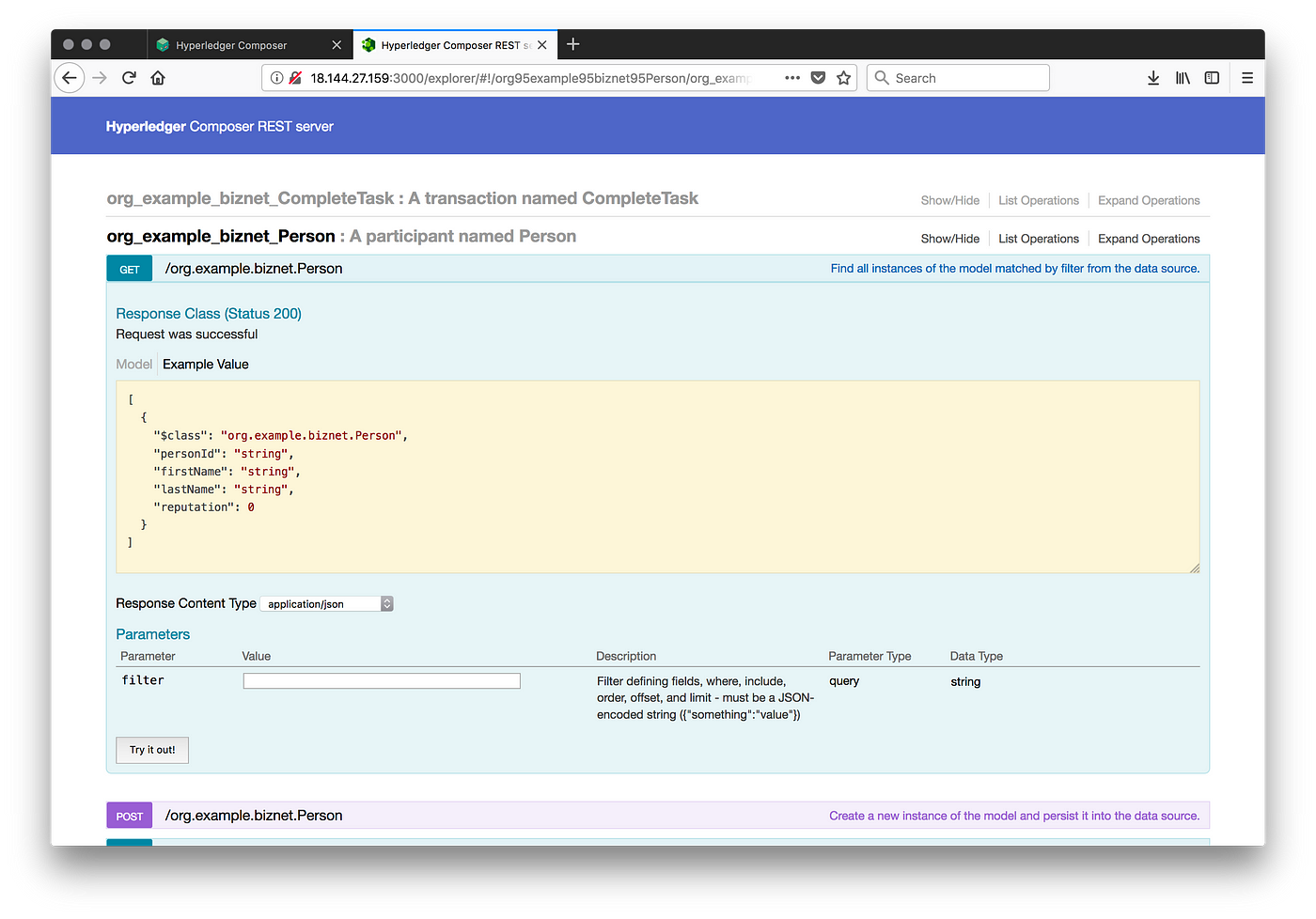Open Response Content Type application/json dropdown
This screenshot has height=919, width=1316.
click(326, 604)
